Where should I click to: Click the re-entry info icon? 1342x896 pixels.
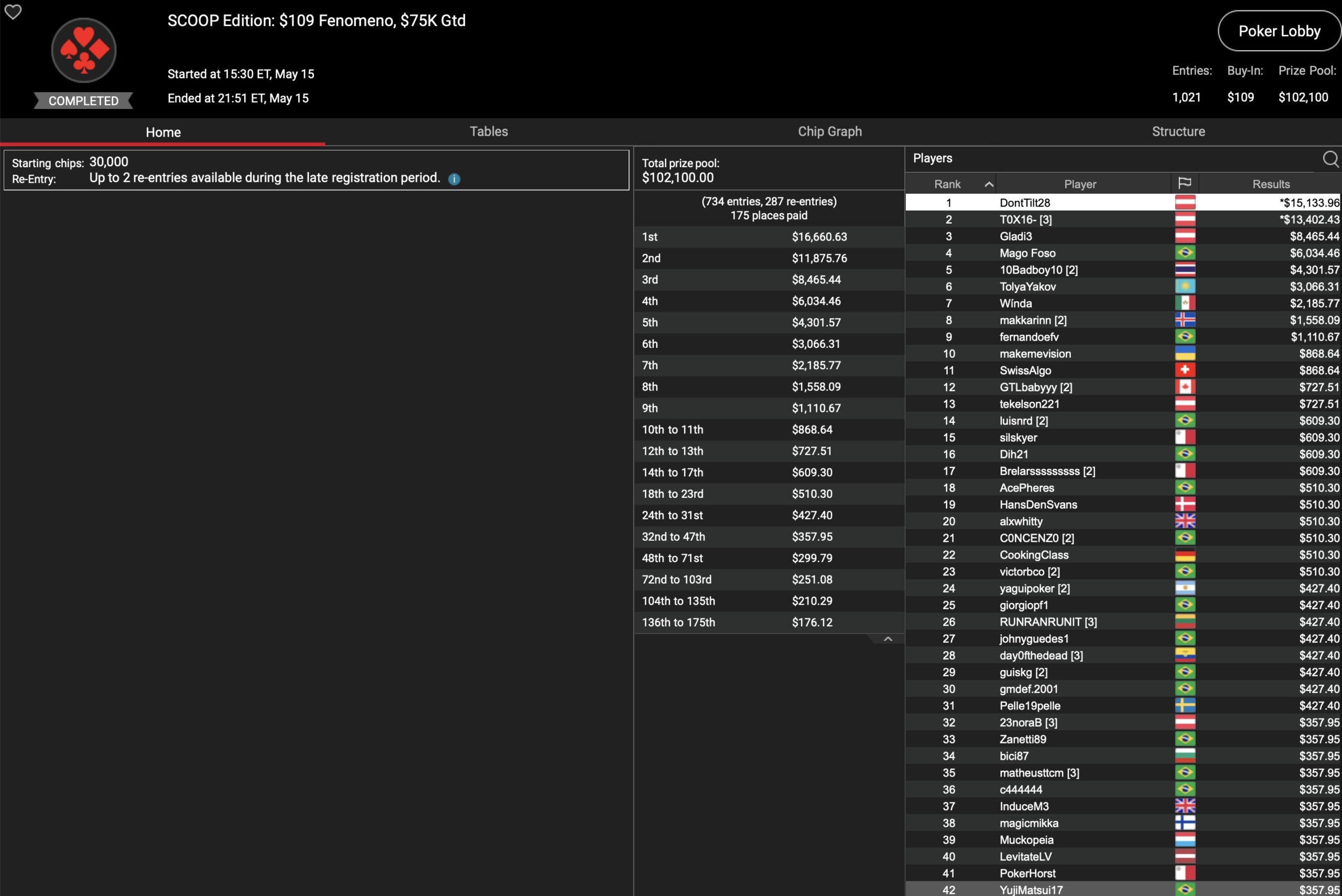pyautogui.click(x=454, y=179)
